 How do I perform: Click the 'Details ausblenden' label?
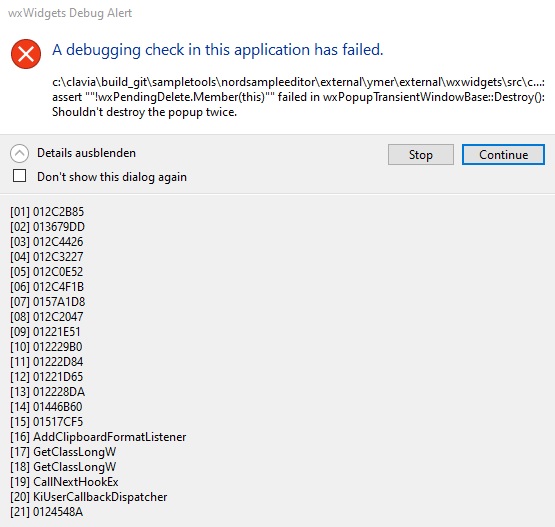pos(86,153)
